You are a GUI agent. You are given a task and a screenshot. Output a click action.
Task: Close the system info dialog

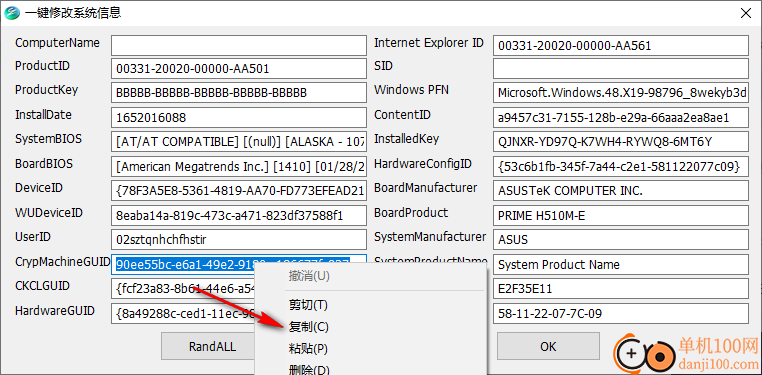click(745, 13)
